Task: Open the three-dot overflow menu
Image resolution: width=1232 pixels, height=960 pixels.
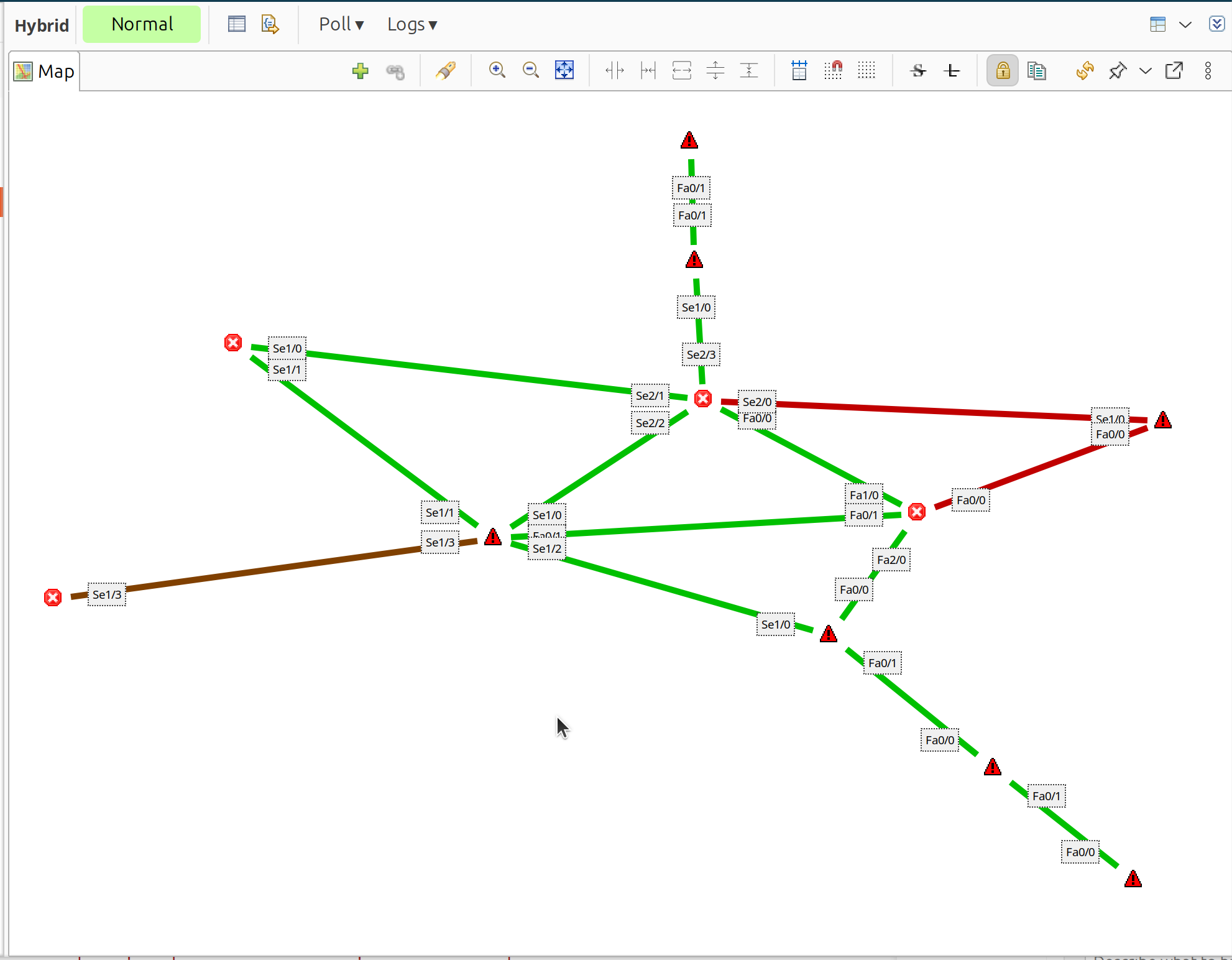Action: point(1208,71)
